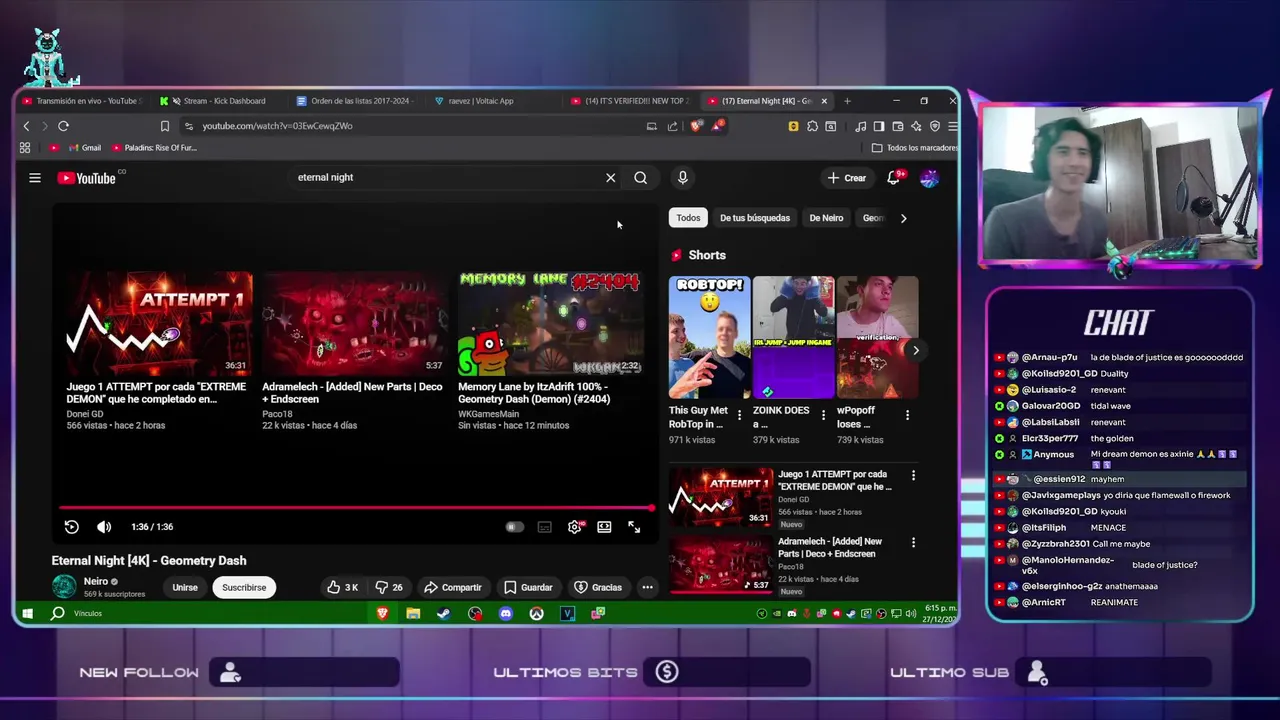Click the 'Unirse' channel button

185,587
